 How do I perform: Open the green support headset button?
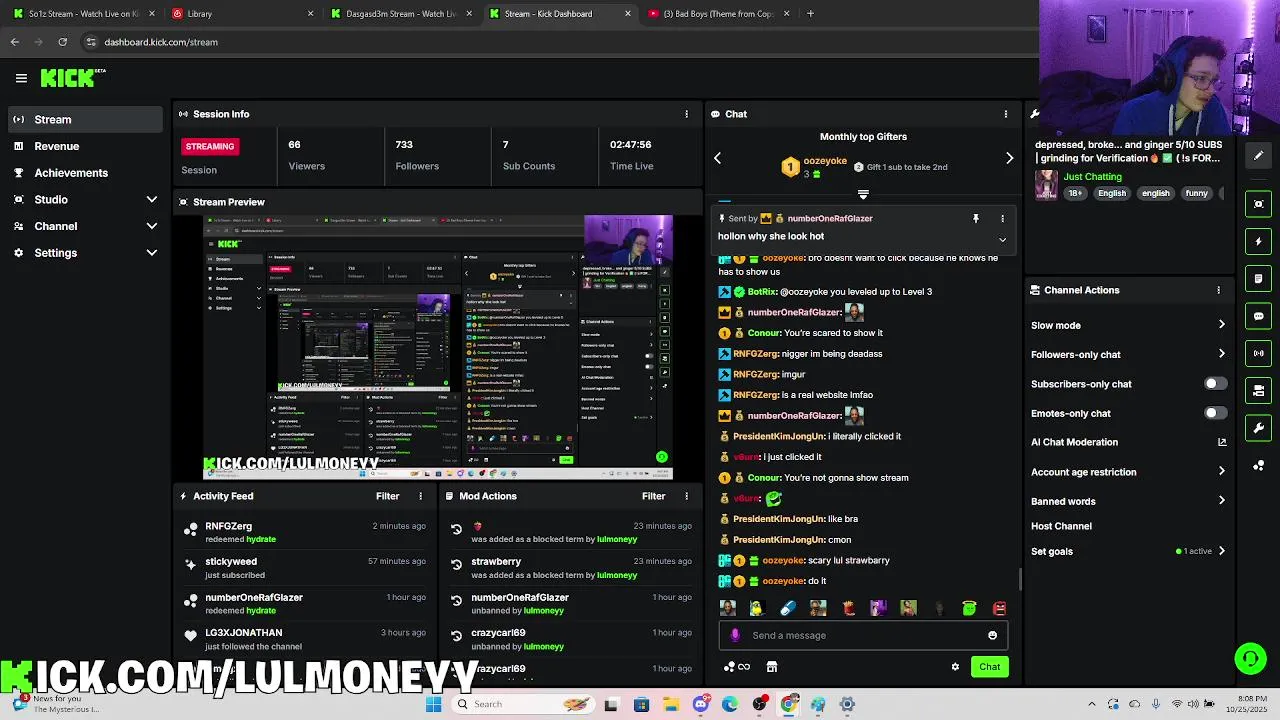coord(1250,658)
